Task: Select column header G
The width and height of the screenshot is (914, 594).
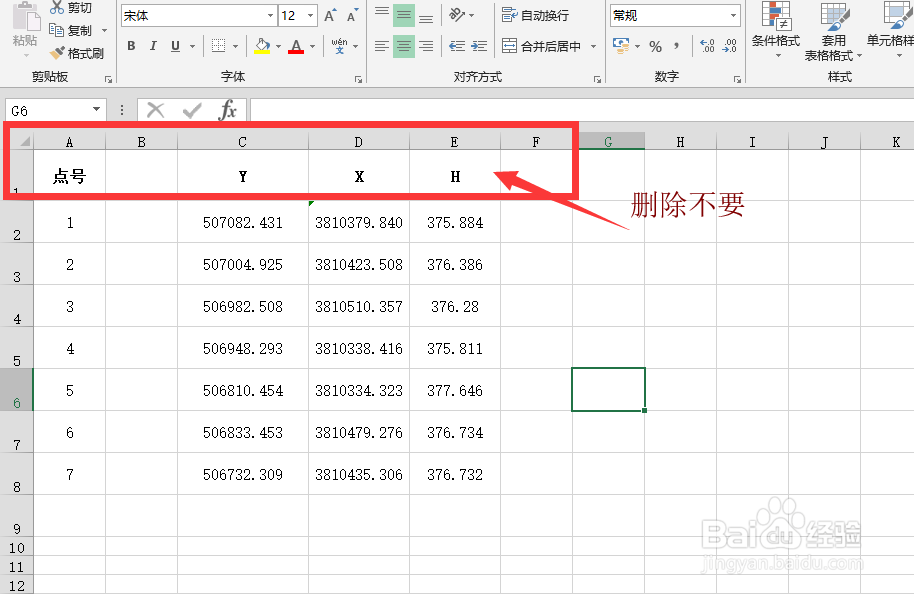Action: point(609,141)
